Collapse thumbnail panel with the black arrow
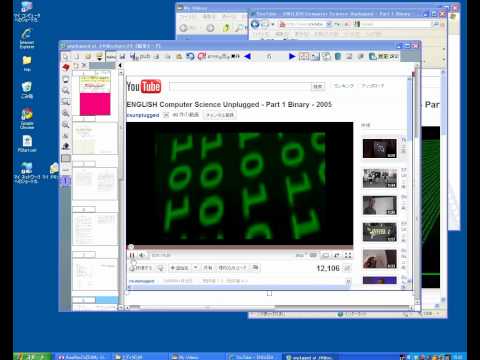Image resolution: width=480 pixels, height=360 pixels. (120, 66)
